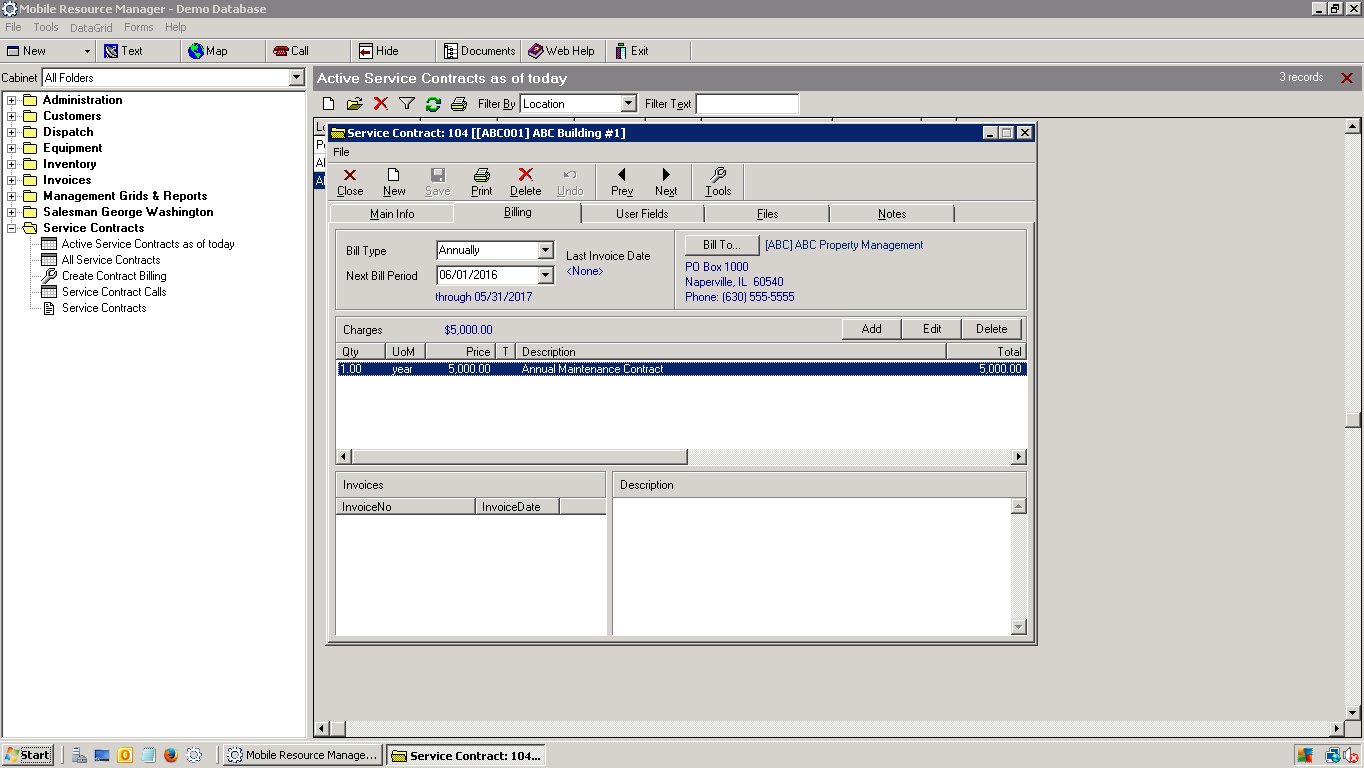Open Firefox from taskbar quick launch

click(x=170, y=755)
